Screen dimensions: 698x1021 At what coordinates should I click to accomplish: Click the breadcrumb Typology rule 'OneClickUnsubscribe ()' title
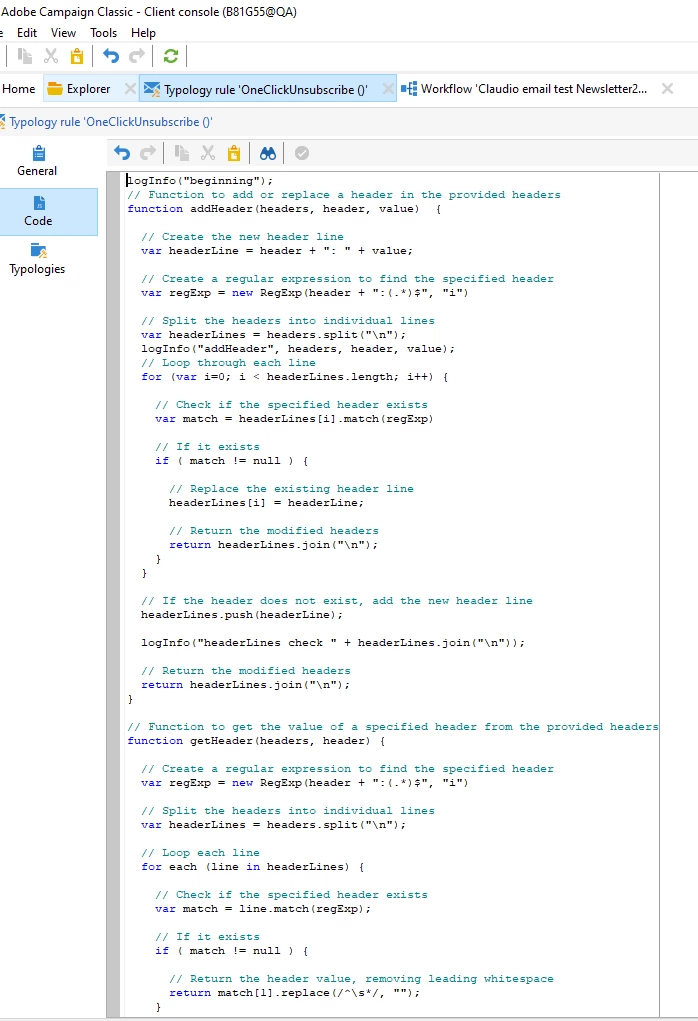[111, 122]
